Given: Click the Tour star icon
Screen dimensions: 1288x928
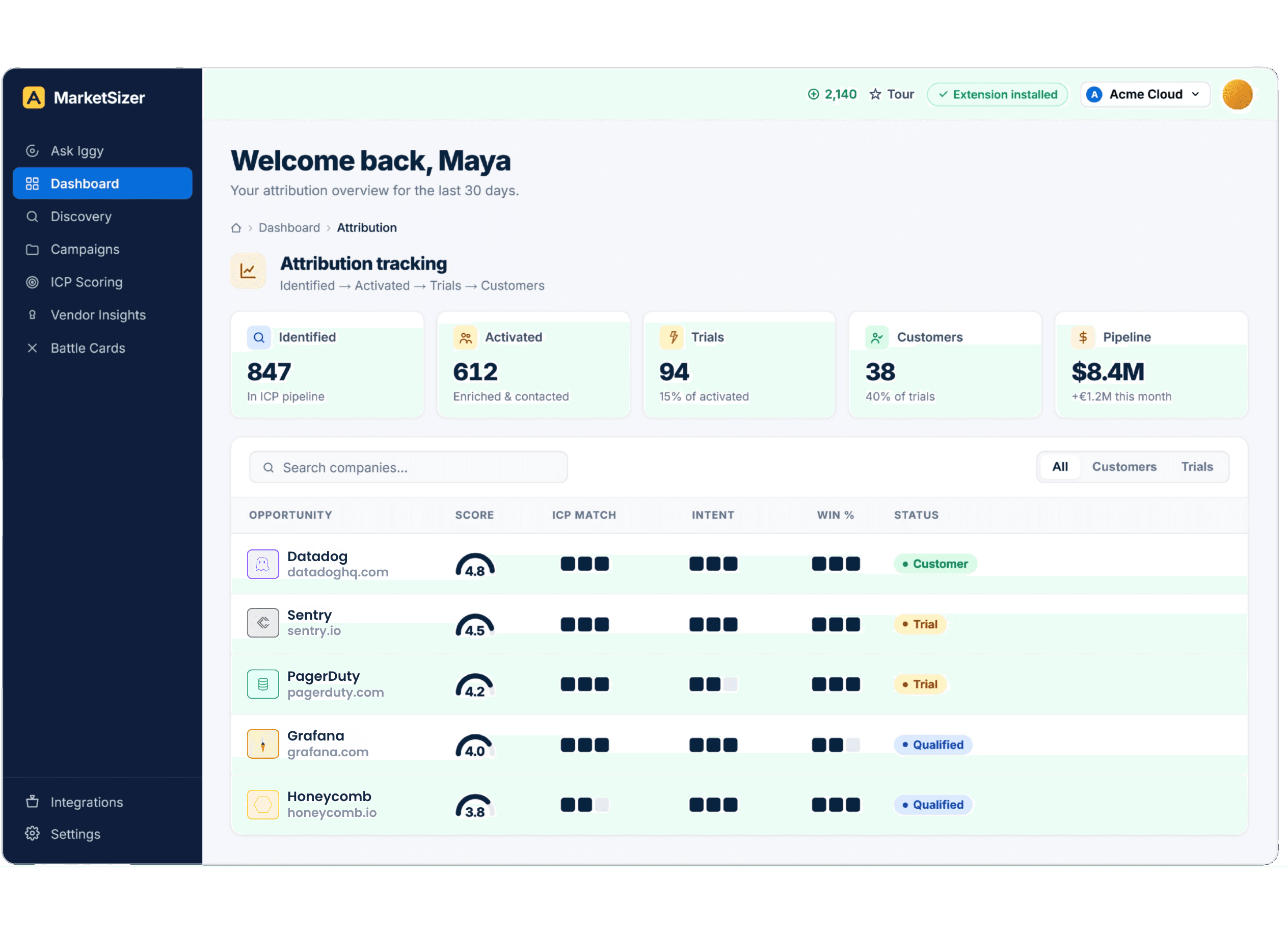Looking at the screenshot, I should click(x=876, y=94).
